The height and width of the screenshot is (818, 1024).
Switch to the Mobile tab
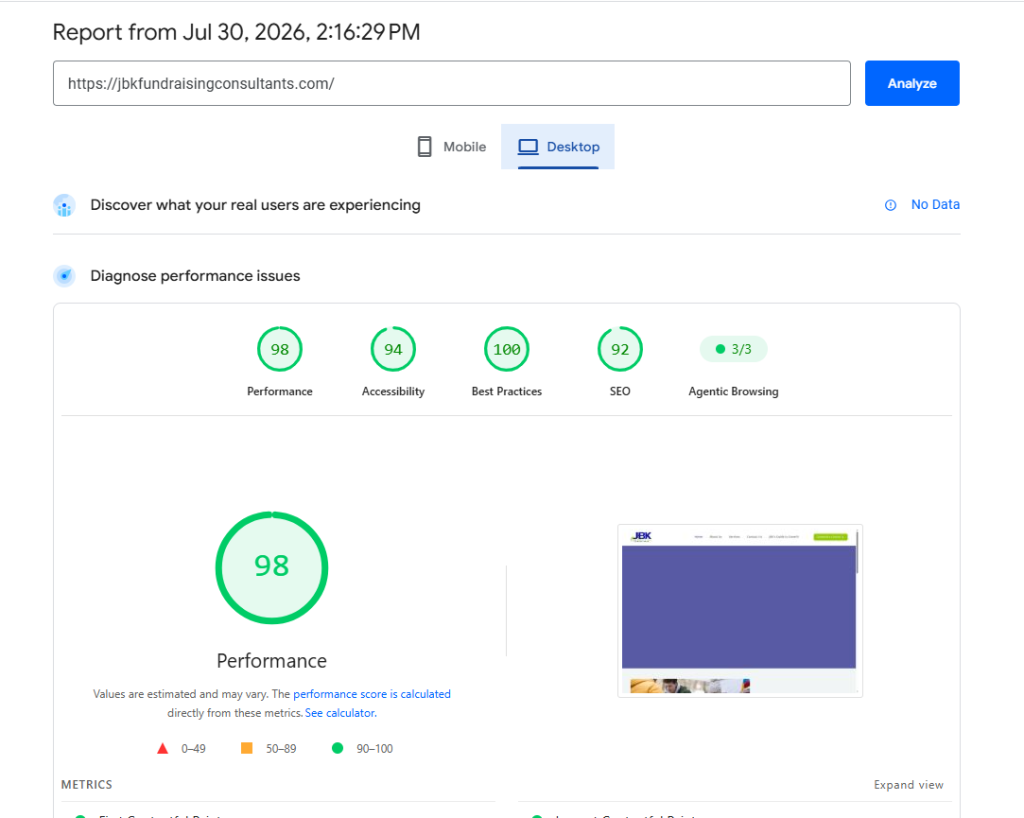451,146
